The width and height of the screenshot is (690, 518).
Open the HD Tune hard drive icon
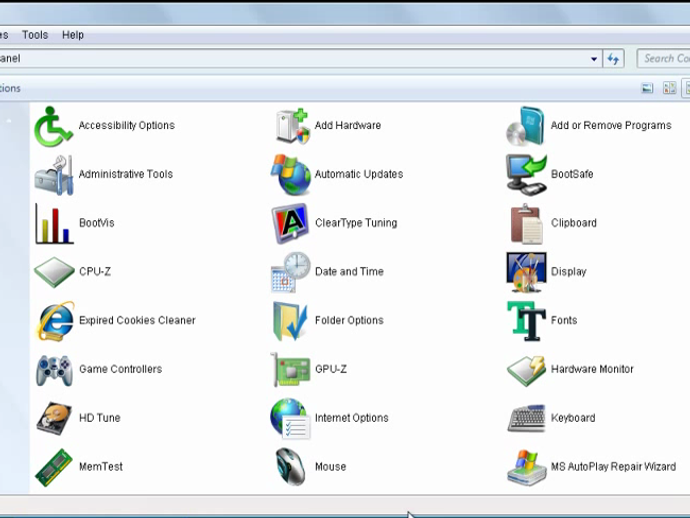54,418
